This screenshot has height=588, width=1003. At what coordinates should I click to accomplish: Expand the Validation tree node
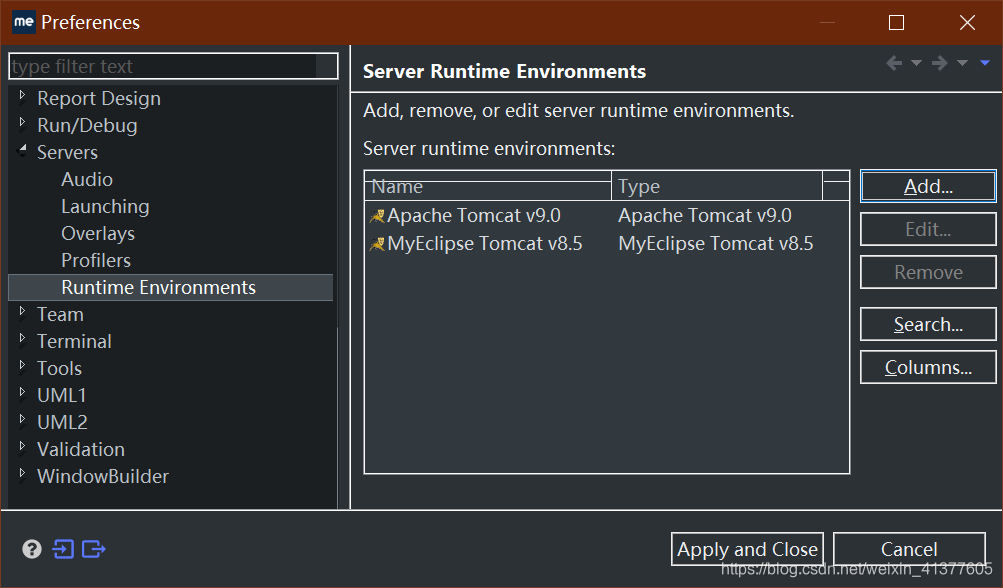tap(22, 449)
